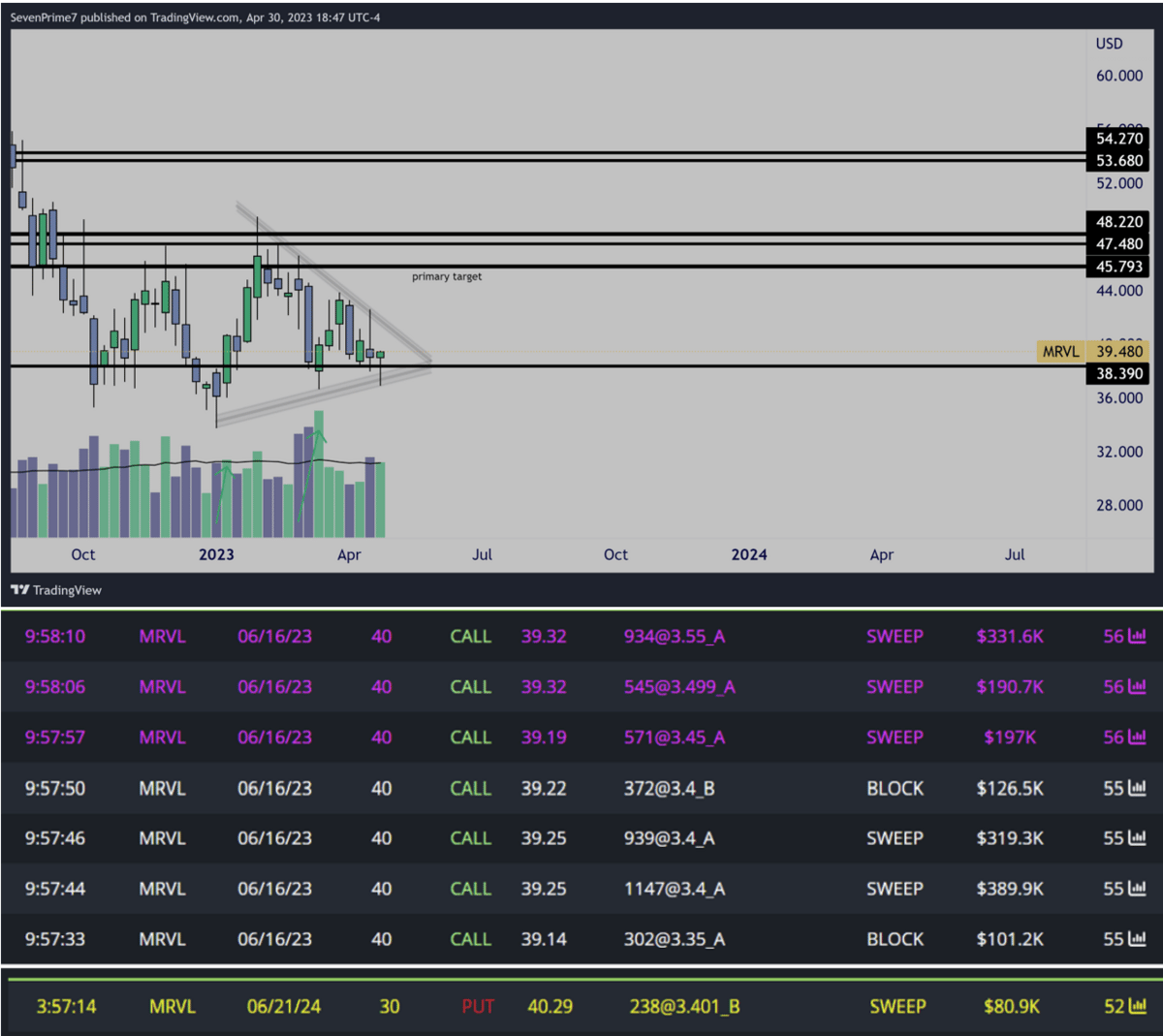Screen dimensions: 1163x1036
Task: Click the 571@3.45_A order details
Action: click(x=675, y=738)
